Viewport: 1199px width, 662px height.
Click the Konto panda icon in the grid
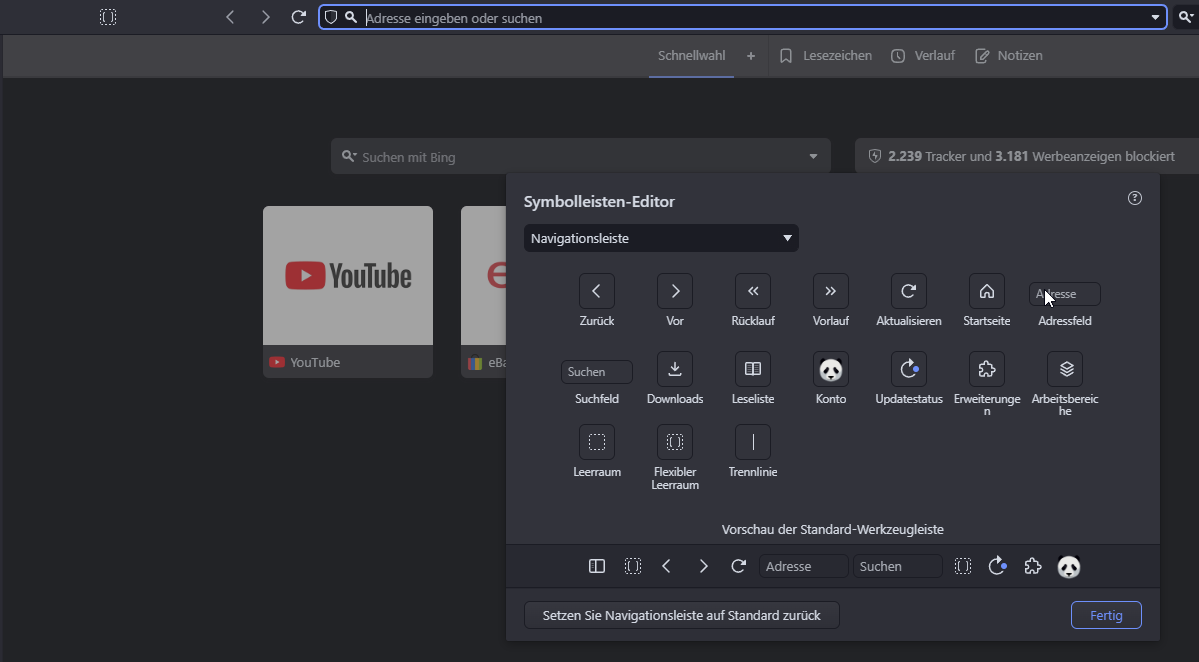coord(830,369)
